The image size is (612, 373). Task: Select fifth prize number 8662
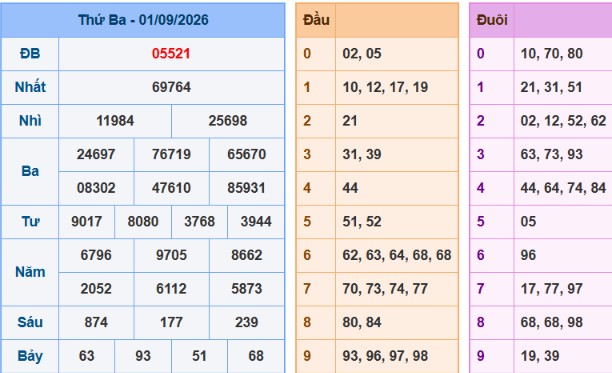point(247,255)
